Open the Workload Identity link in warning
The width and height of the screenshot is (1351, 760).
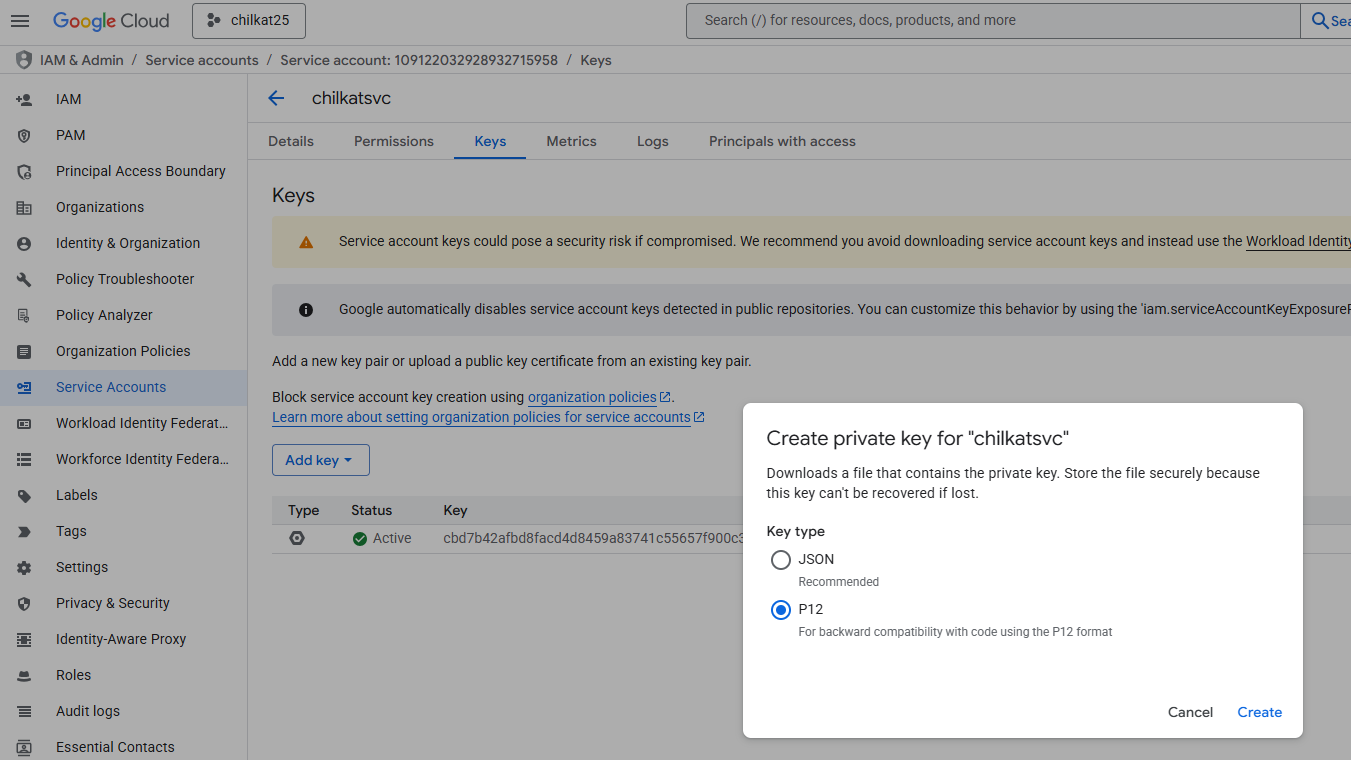pyautogui.click(x=1298, y=241)
